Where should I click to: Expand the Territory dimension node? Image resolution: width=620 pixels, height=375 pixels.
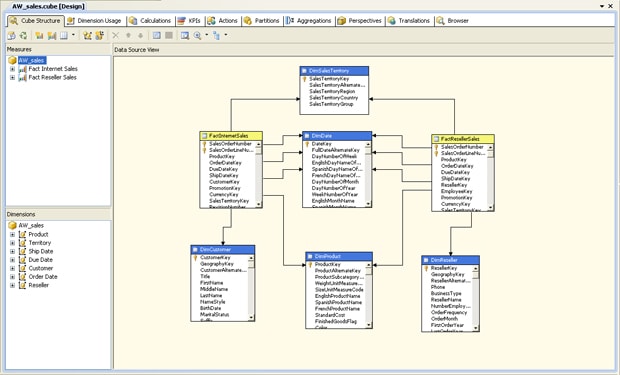pos(12,243)
